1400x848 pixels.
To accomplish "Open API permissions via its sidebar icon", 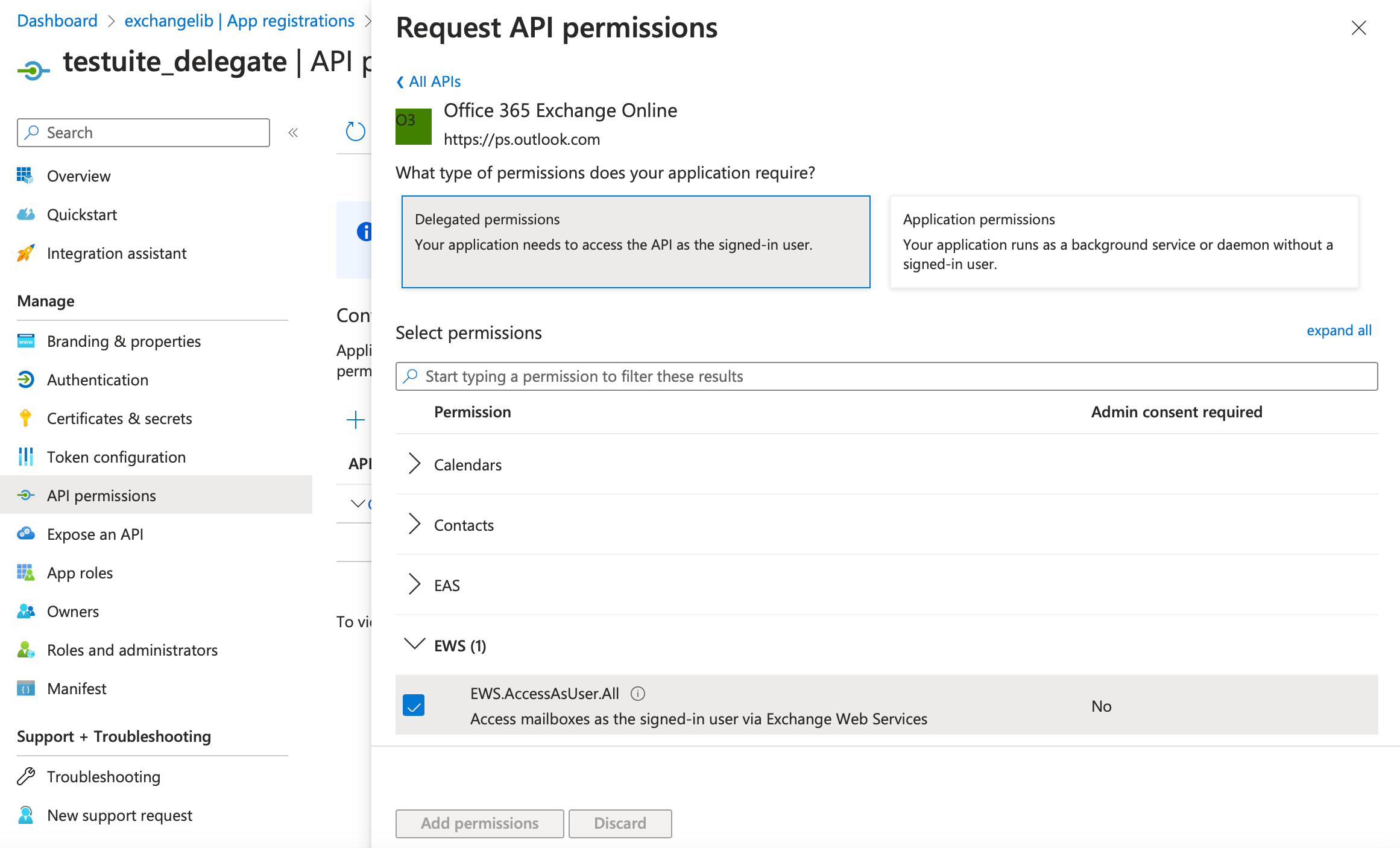I will [26, 495].
